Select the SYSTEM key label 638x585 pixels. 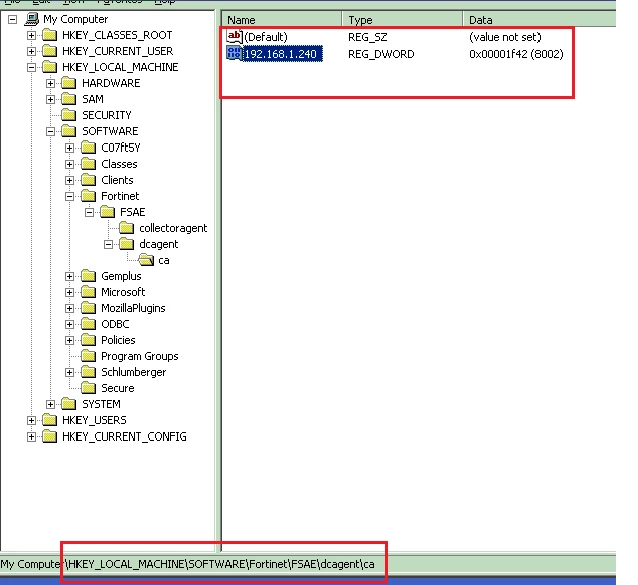[x=101, y=404]
